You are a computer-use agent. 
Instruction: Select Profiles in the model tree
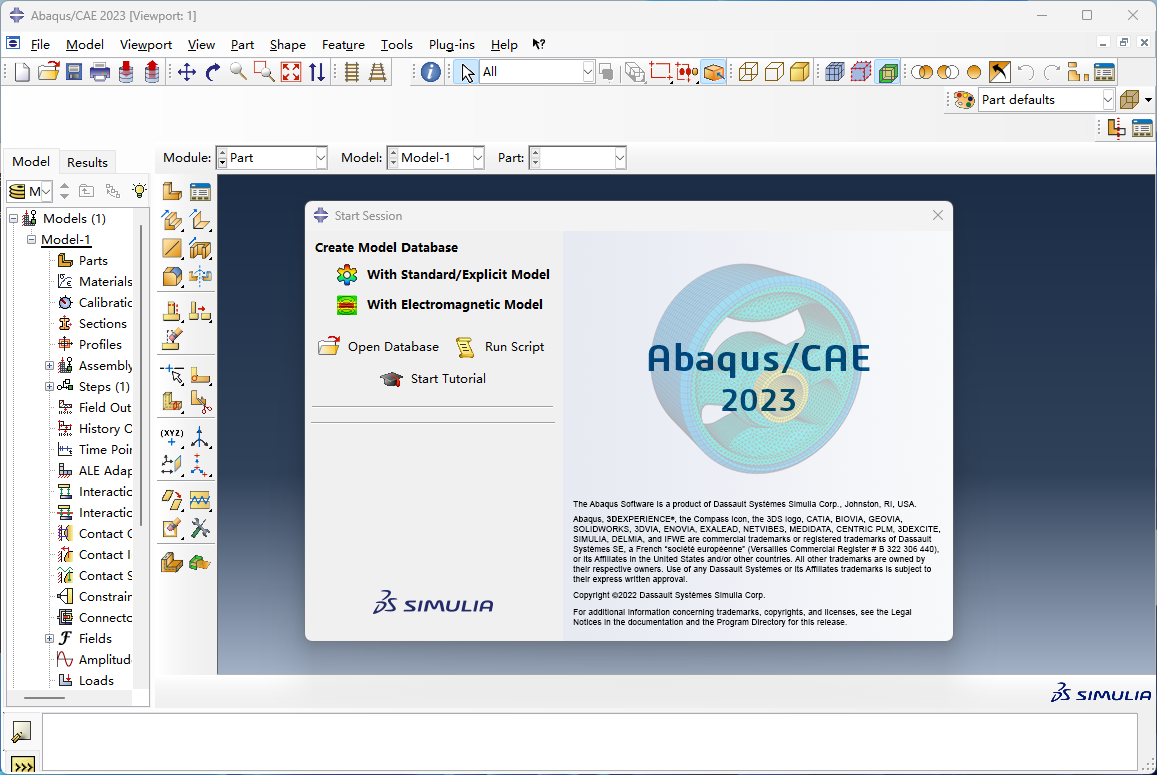pos(100,345)
